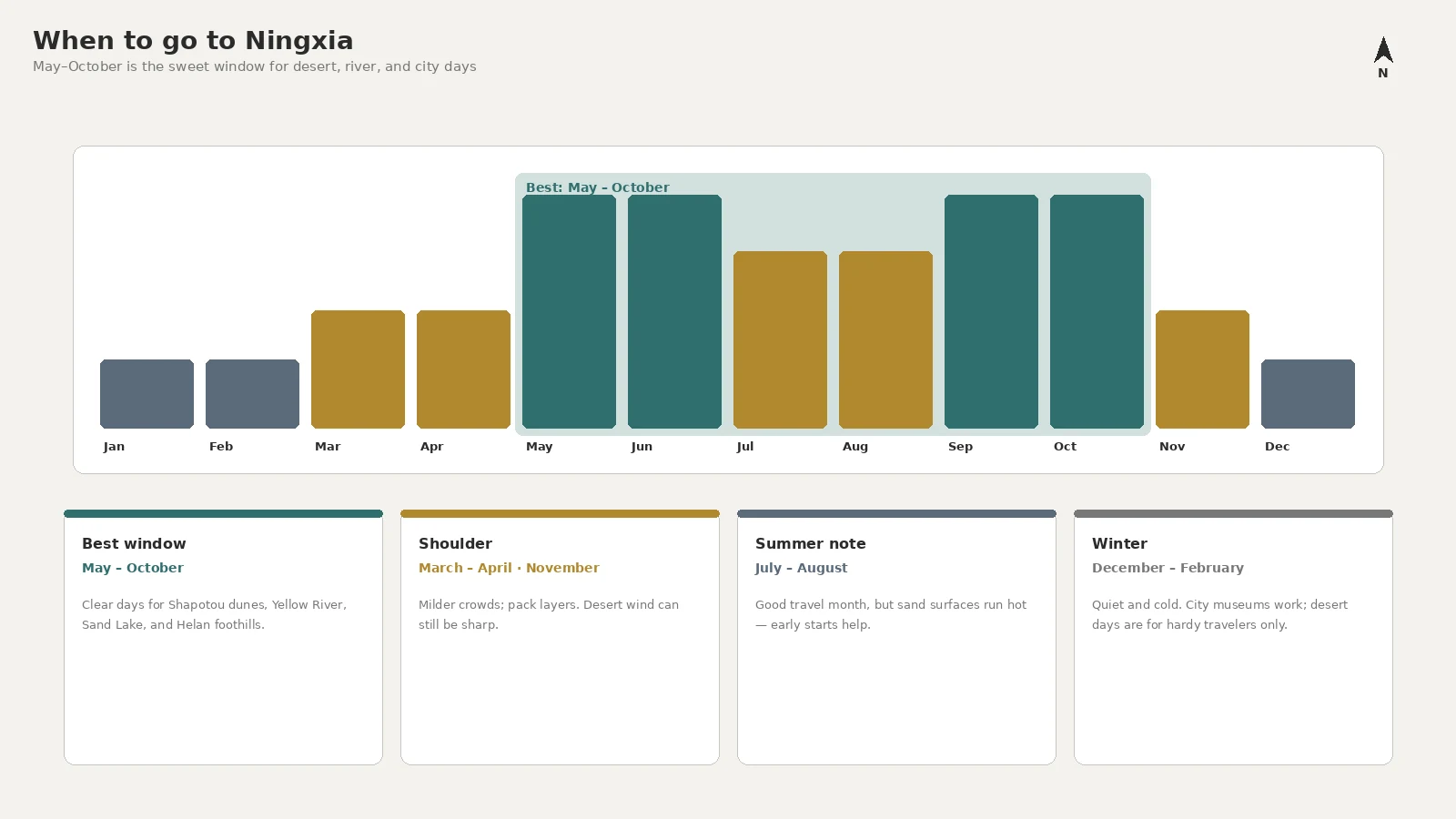
Task: Click the north arrow compass icon
Action: [1383, 57]
